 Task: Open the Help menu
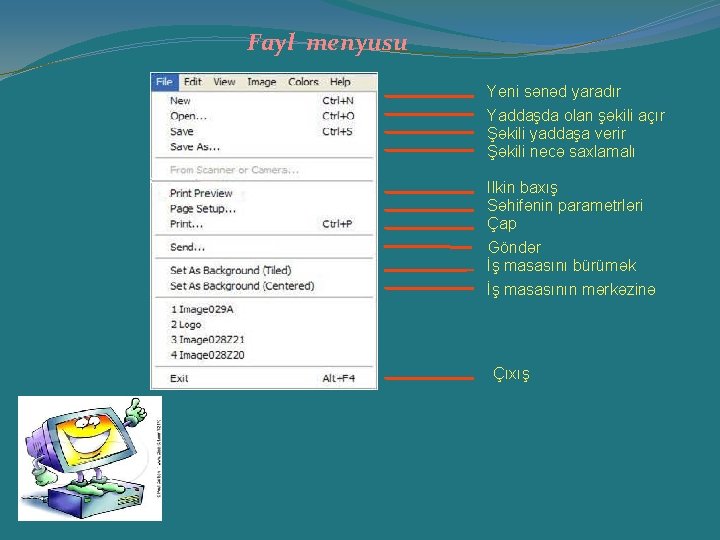[340, 82]
